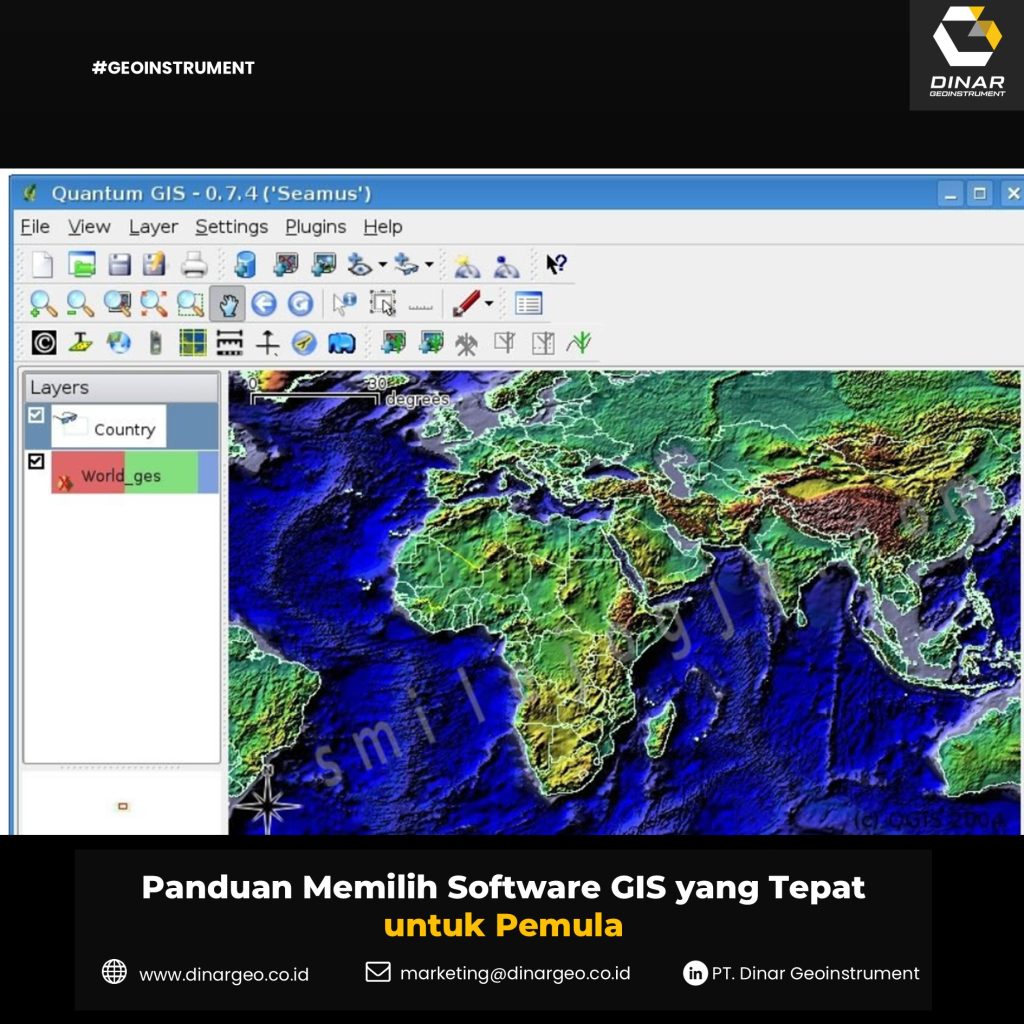Select the Identify Features tool
Image resolution: width=1024 pixels, height=1024 pixels.
(344, 304)
